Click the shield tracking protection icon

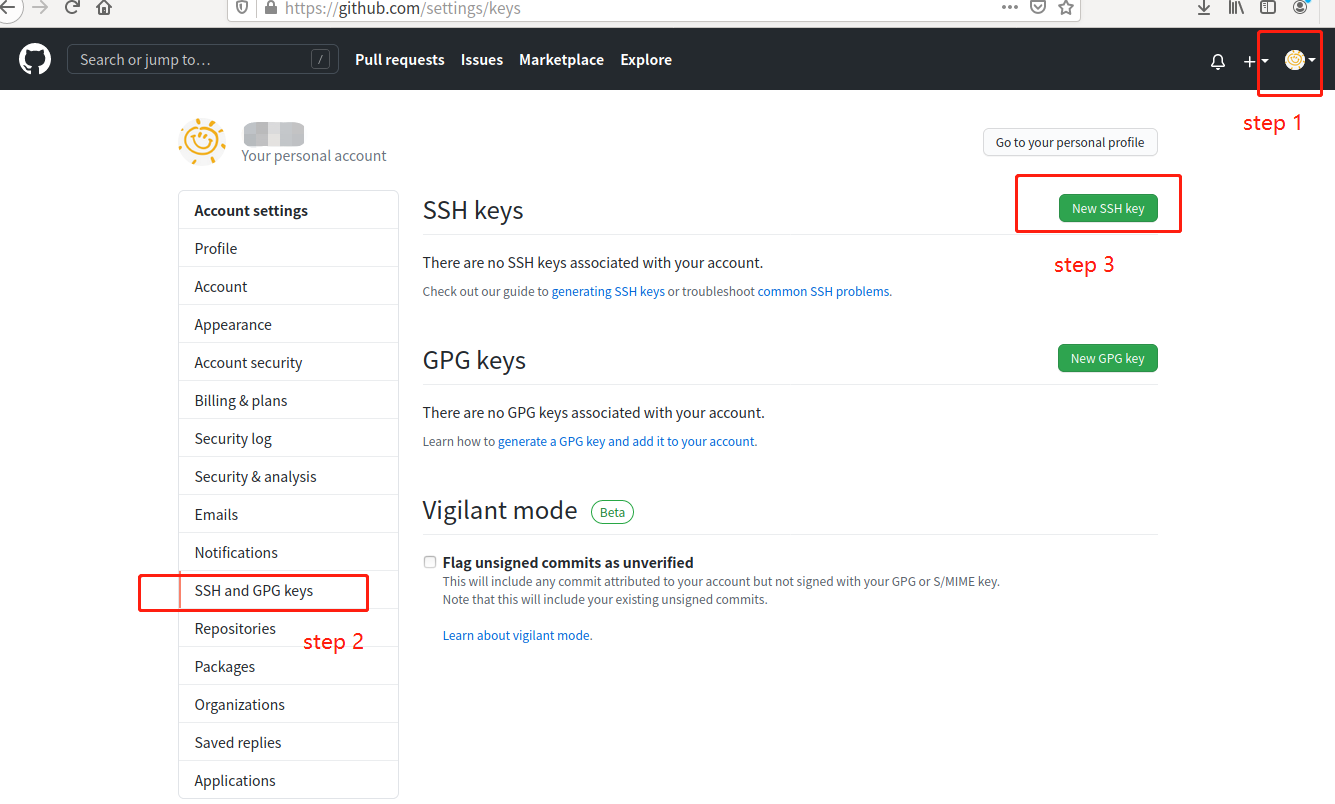click(x=242, y=8)
